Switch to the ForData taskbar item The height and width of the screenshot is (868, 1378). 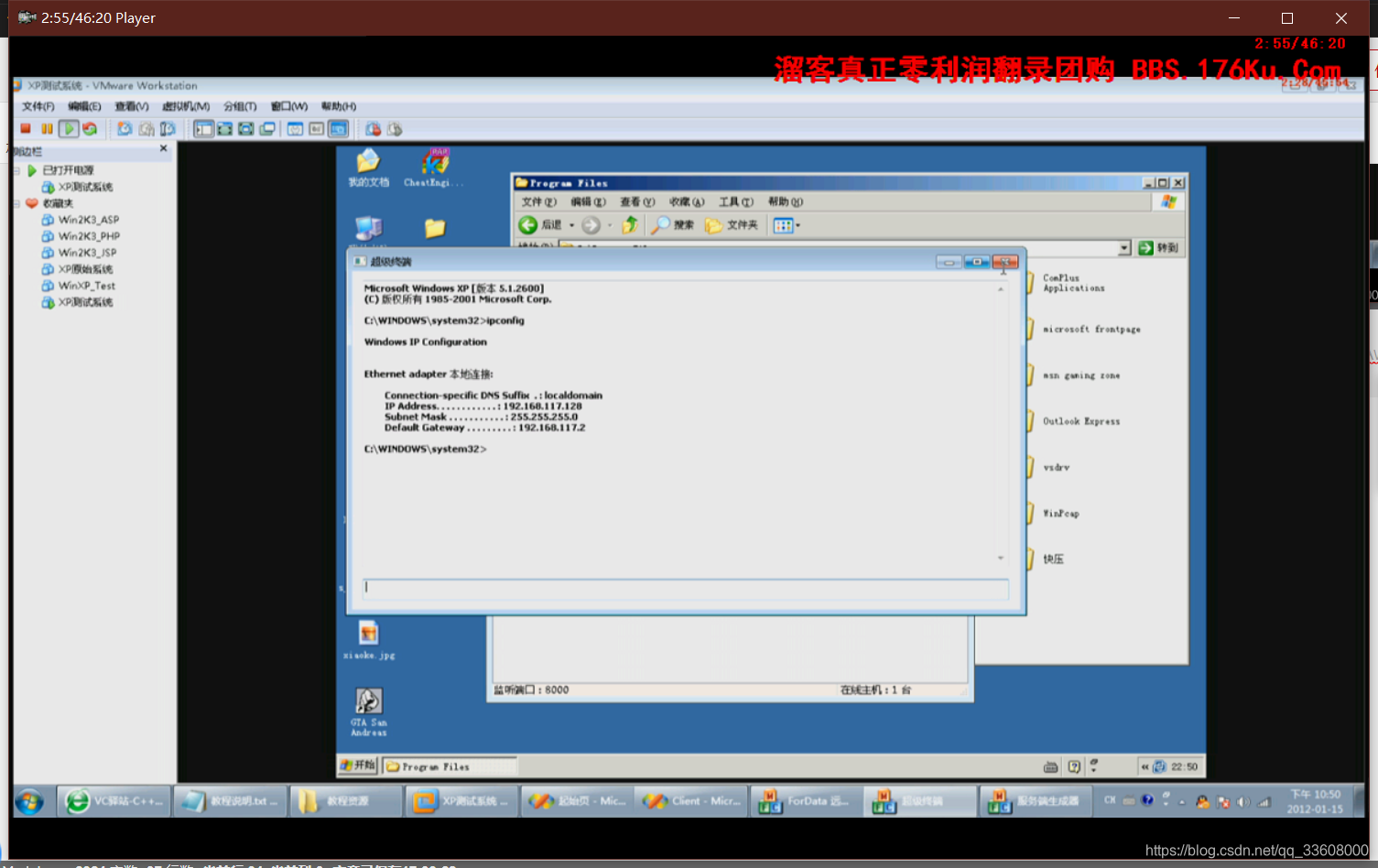point(805,801)
